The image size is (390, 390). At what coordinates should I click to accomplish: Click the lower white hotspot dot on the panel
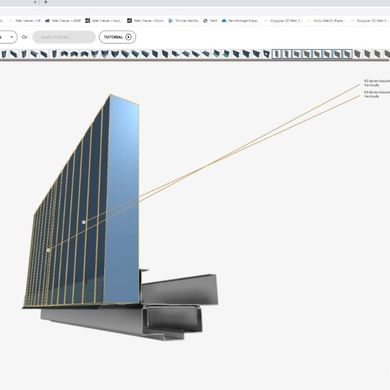[x=49, y=250]
